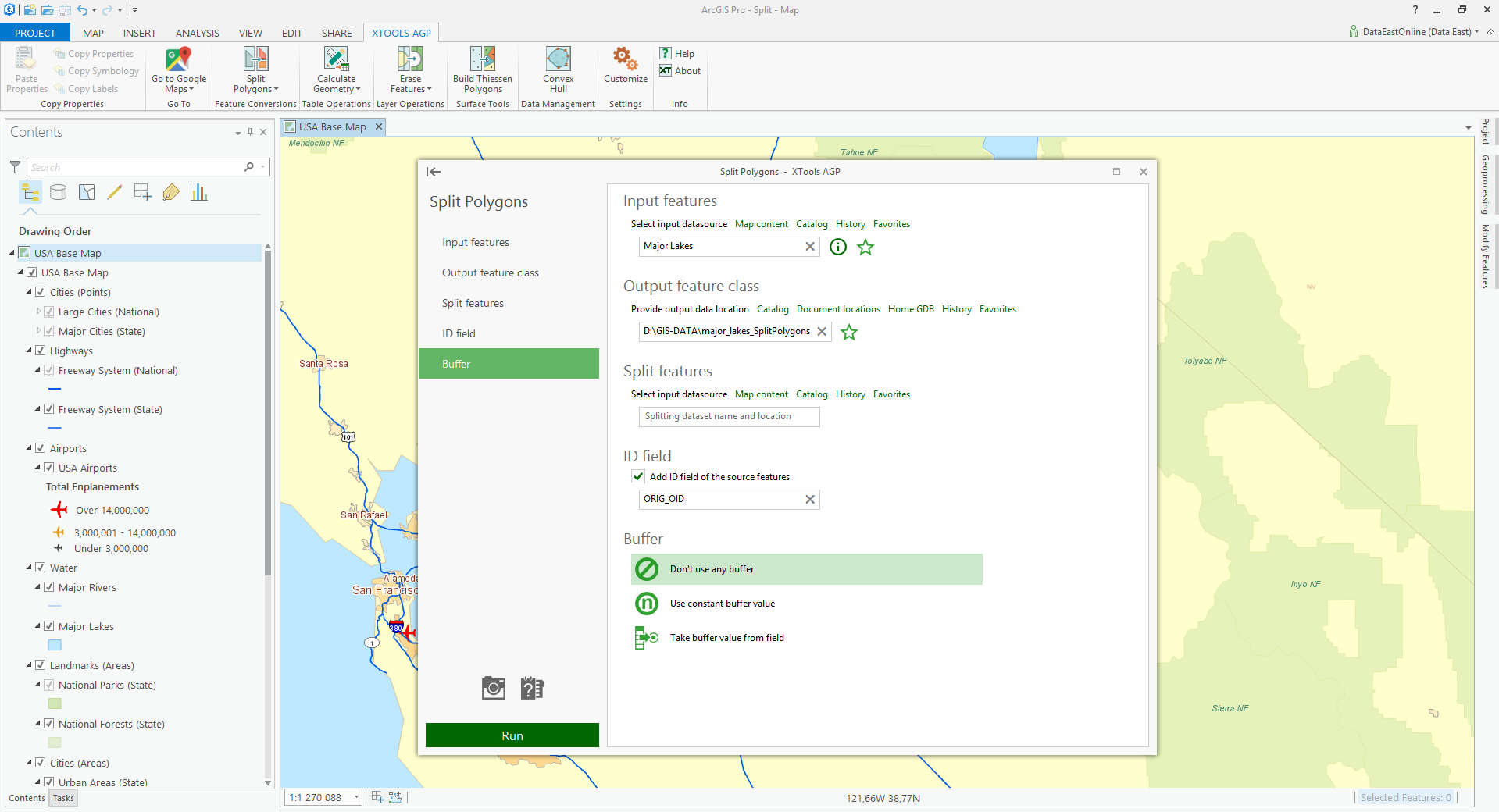Viewport: 1499px width, 812px height.
Task: Open the map scale dropdown
Action: click(356, 797)
